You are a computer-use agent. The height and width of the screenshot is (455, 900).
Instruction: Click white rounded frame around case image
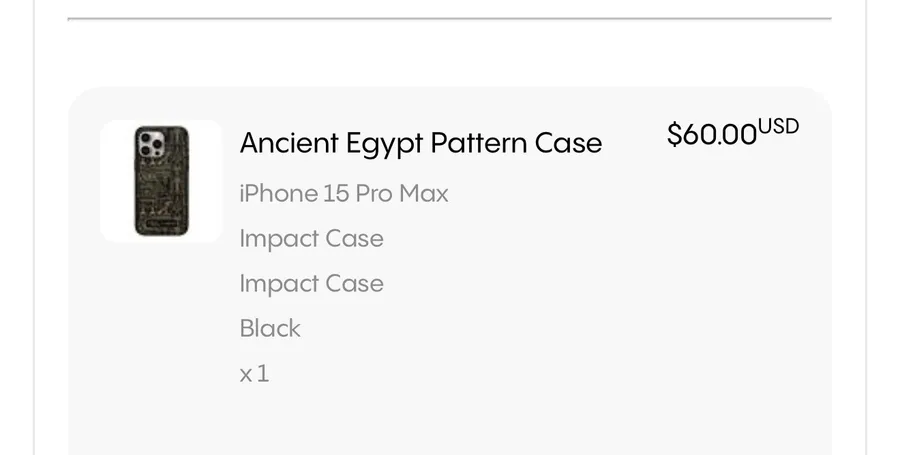[x=161, y=181]
